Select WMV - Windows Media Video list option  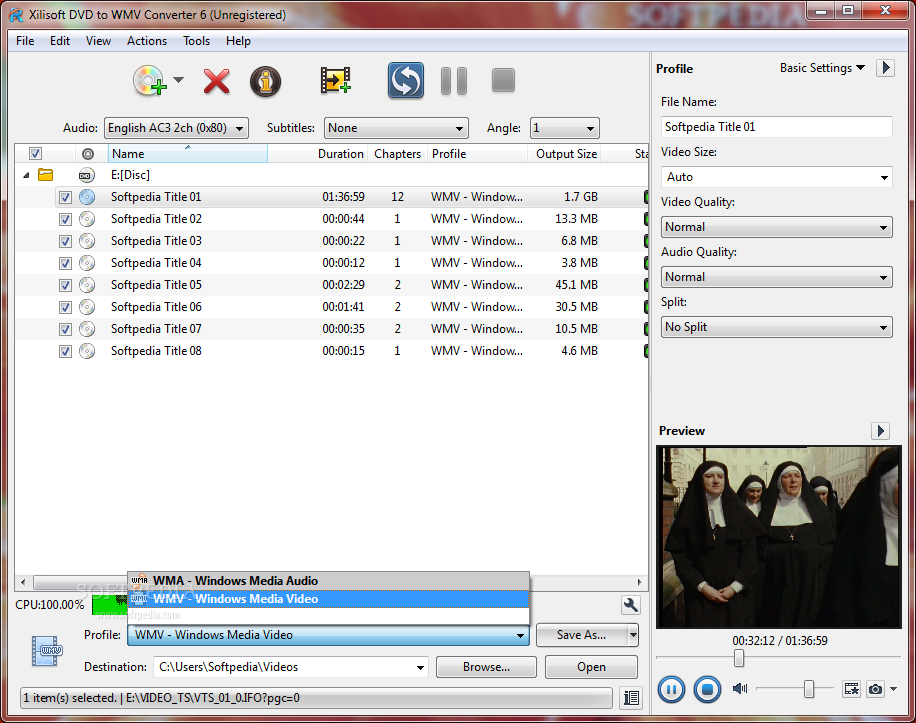(x=328, y=599)
